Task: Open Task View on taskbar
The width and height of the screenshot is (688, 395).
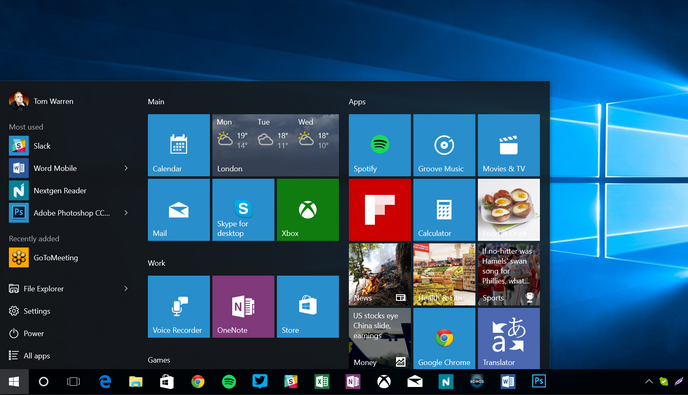Action: [x=73, y=382]
